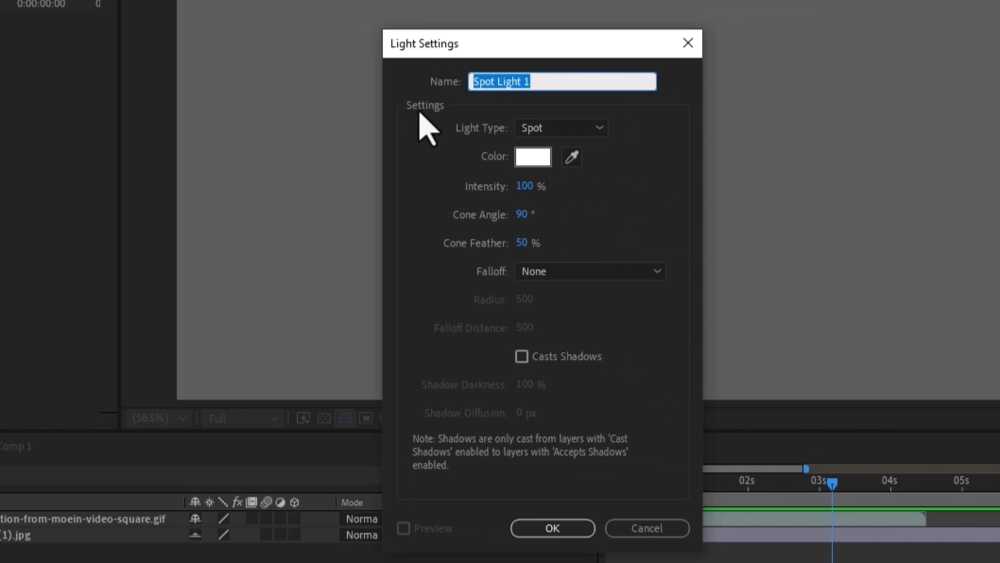1000x563 pixels.
Task: Click the current time indicator in timeline
Action: point(832,484)
